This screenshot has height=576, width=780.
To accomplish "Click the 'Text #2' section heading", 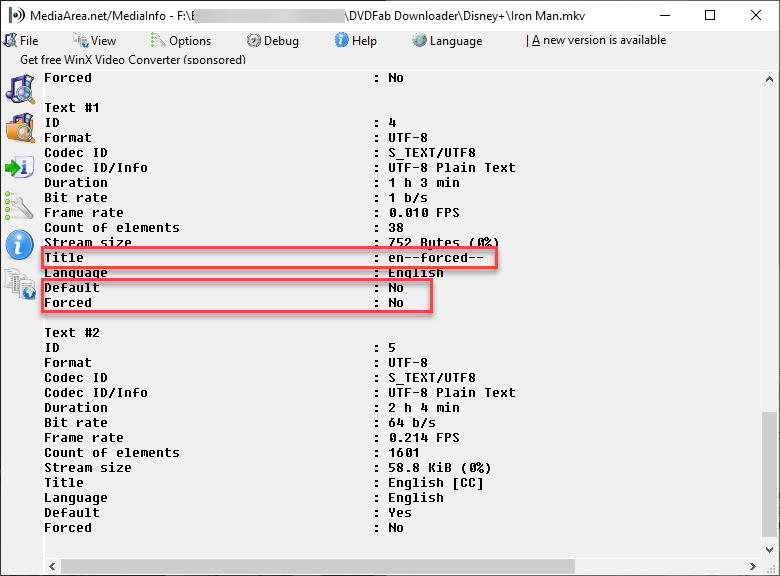I will click(x=72, y=332).
